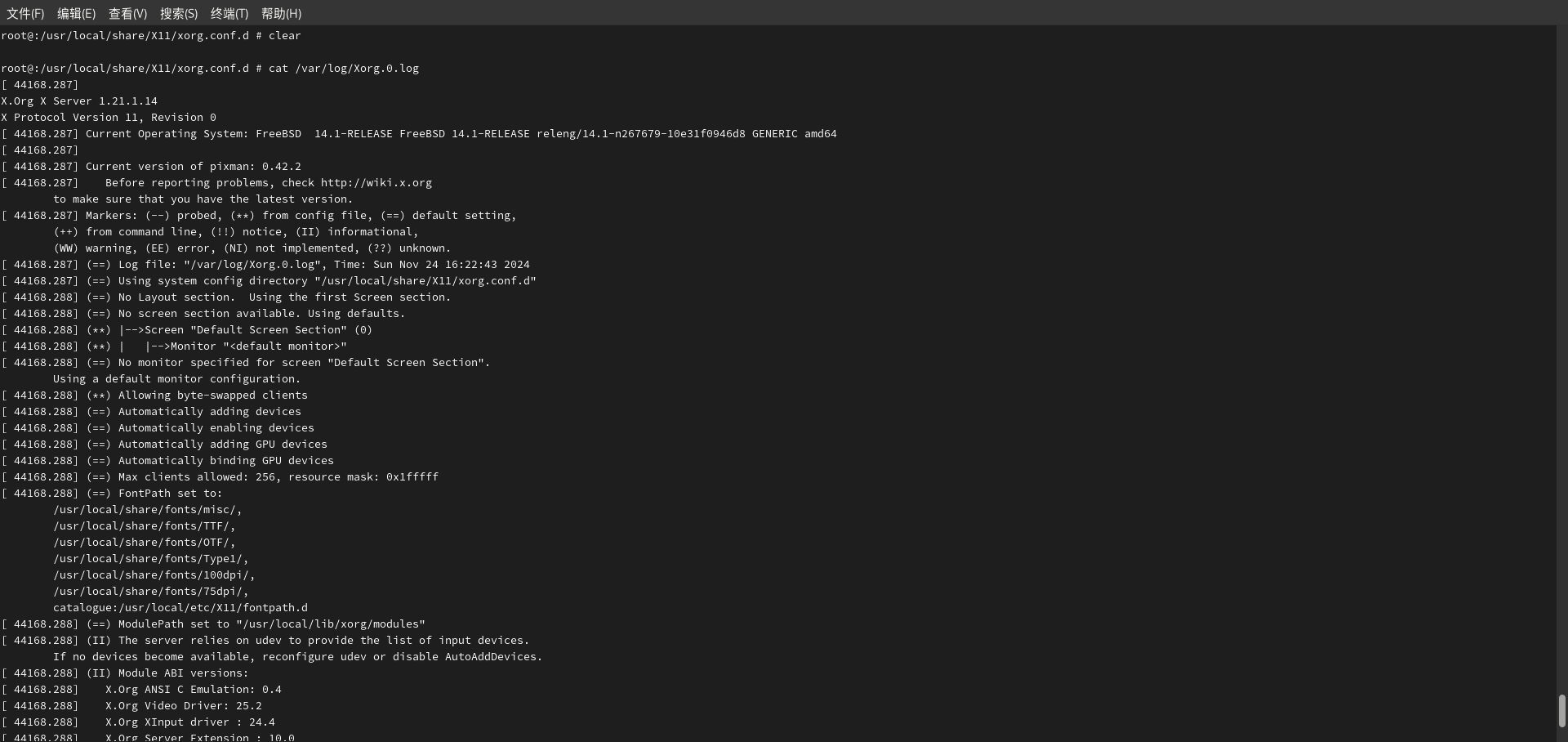Click the terminal scrollbar thumb
The height and width of the screenshot is (742, 1568).
point(1561,710)
